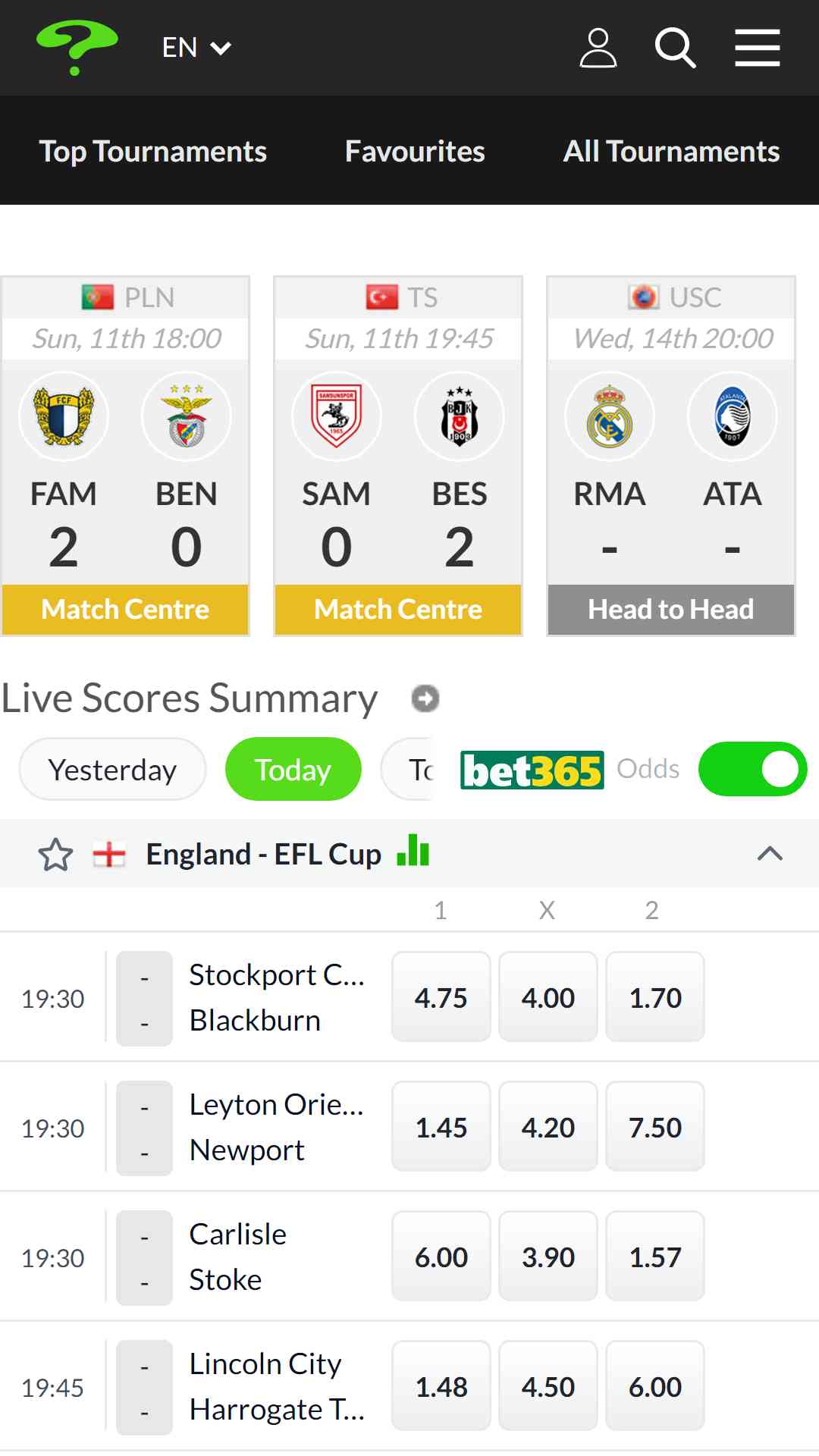
Task: Click the bet365 logo
Action: tap(532, 770)
